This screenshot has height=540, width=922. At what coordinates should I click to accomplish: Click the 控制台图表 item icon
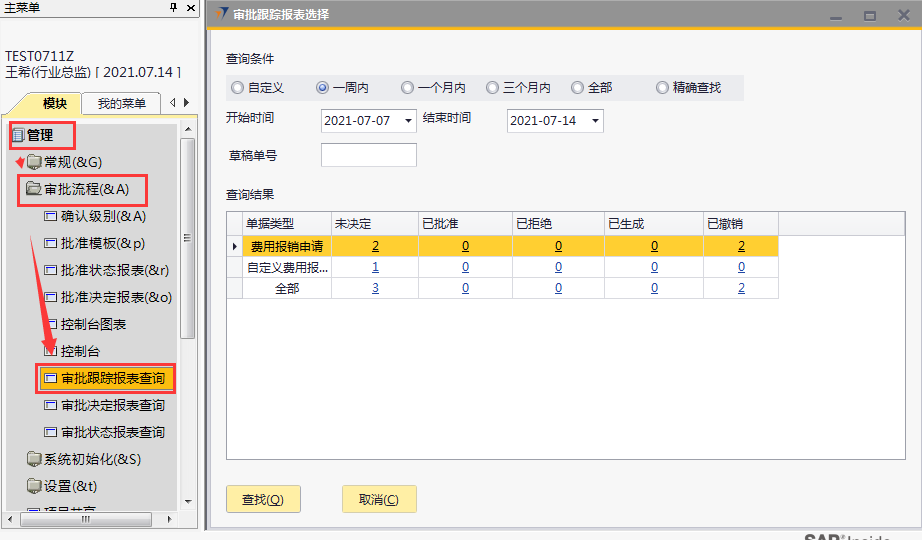[51, 325]
